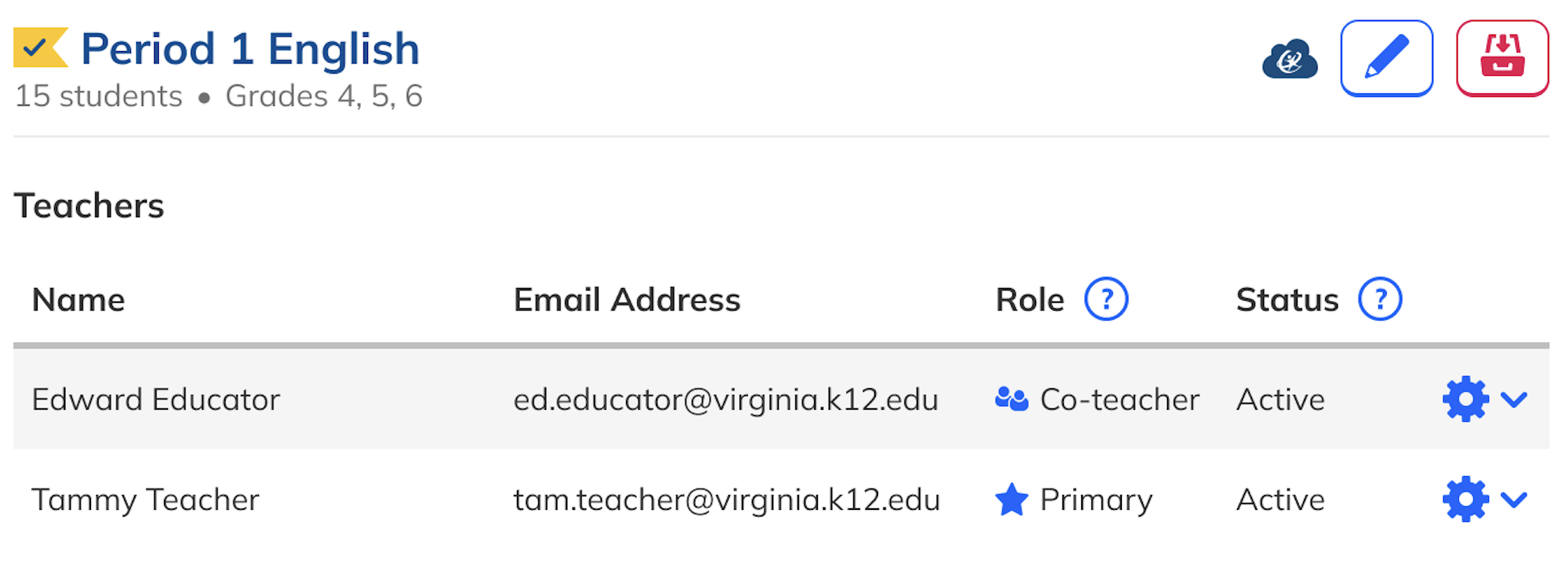Click Edward Educator's email address
This screenshot has height=573, width=1568.
coord(725,399)
